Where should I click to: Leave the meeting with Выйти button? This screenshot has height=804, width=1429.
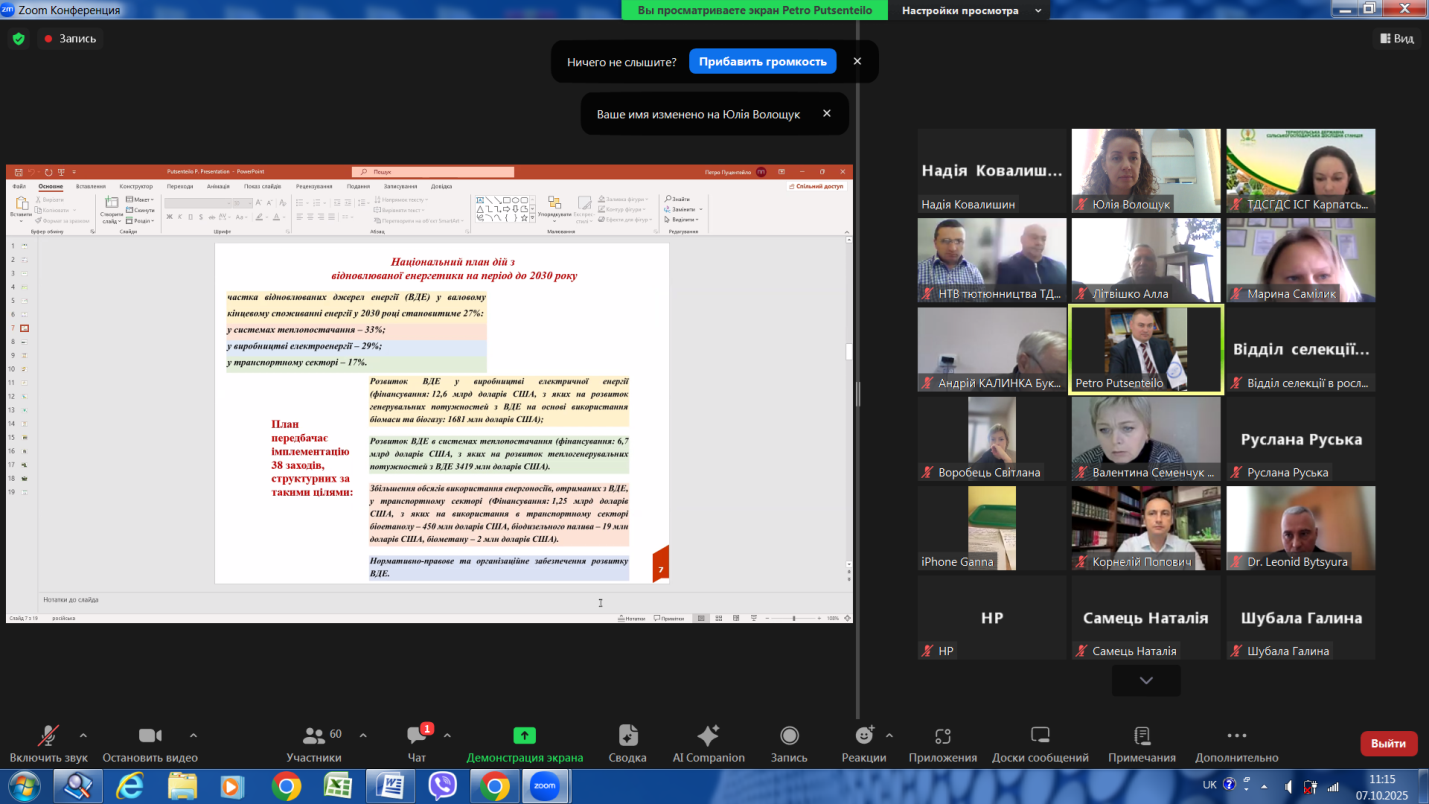tap(1388, 743)
